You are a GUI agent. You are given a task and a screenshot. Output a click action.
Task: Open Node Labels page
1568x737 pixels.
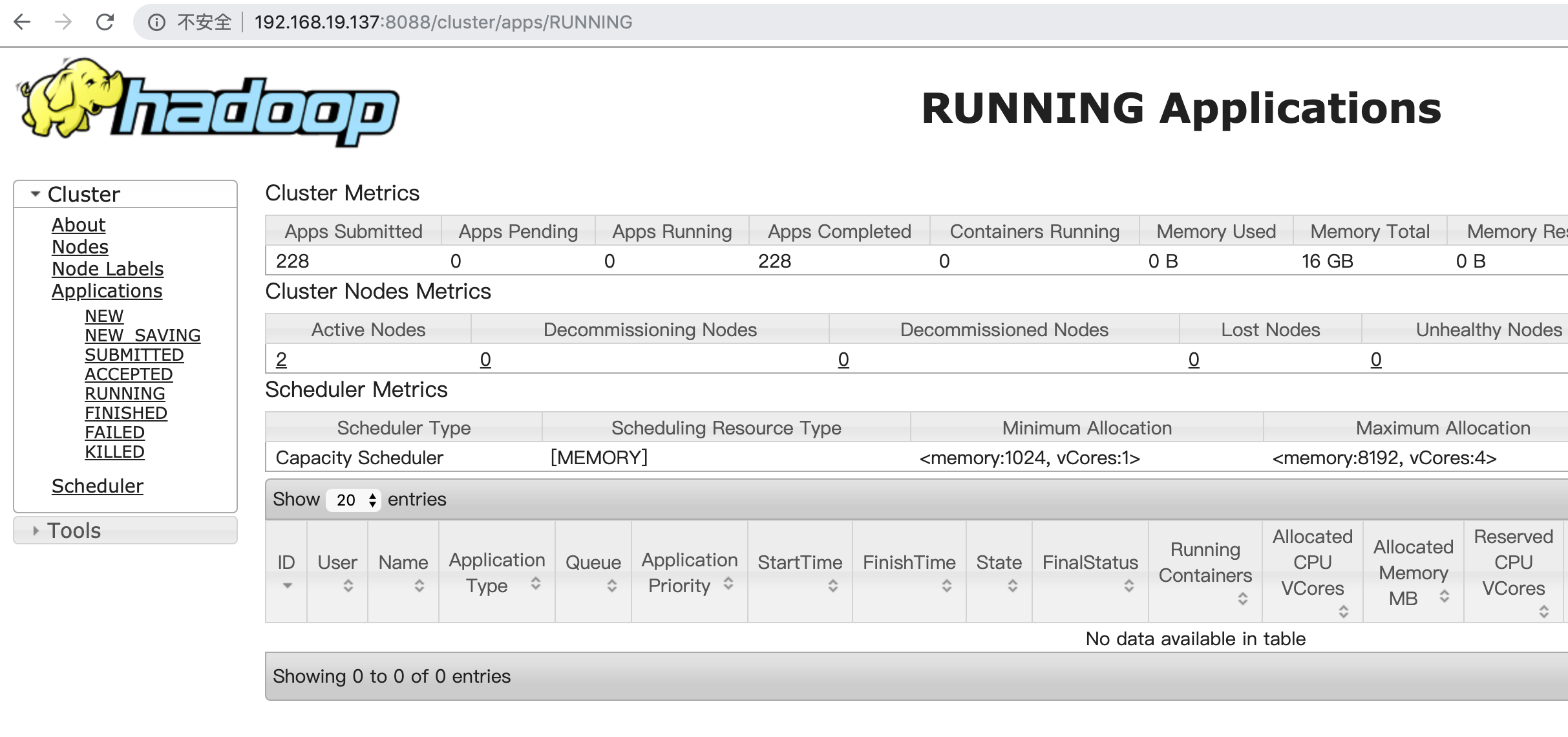tap(107, 269)
